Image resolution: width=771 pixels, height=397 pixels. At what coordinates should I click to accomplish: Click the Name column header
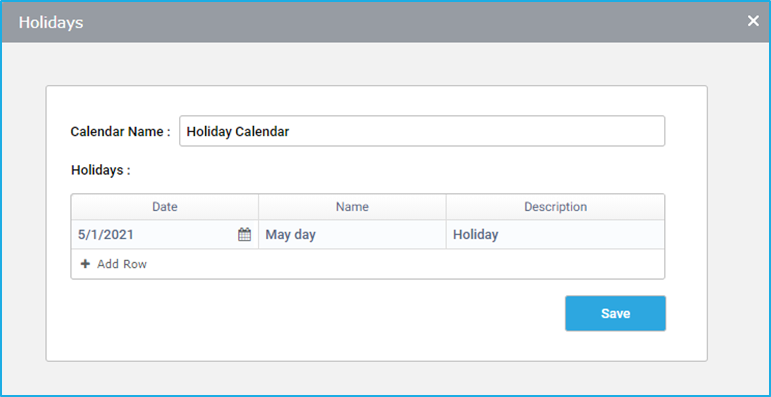point(352,207)
